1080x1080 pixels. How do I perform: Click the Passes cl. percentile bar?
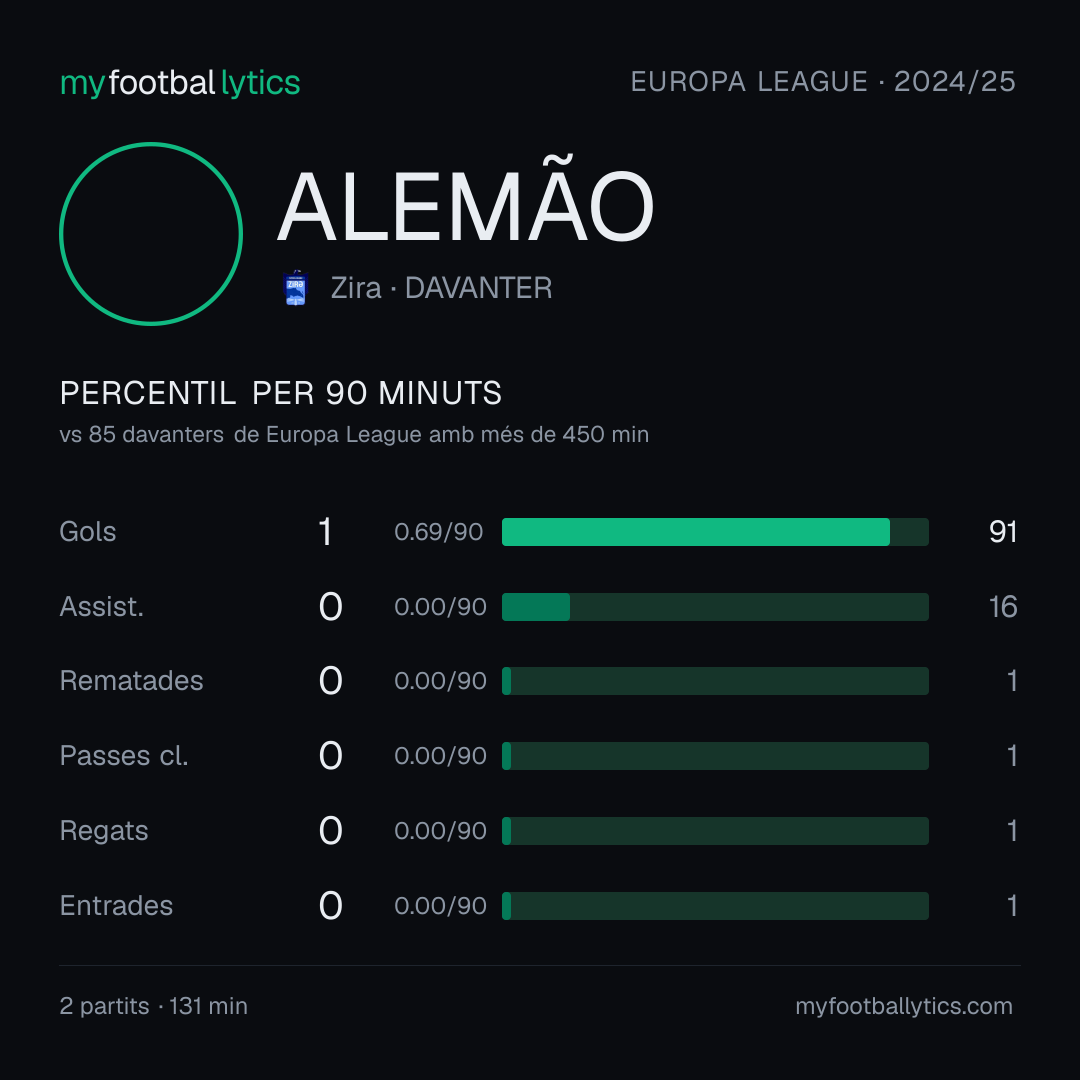tap(715, 756)
